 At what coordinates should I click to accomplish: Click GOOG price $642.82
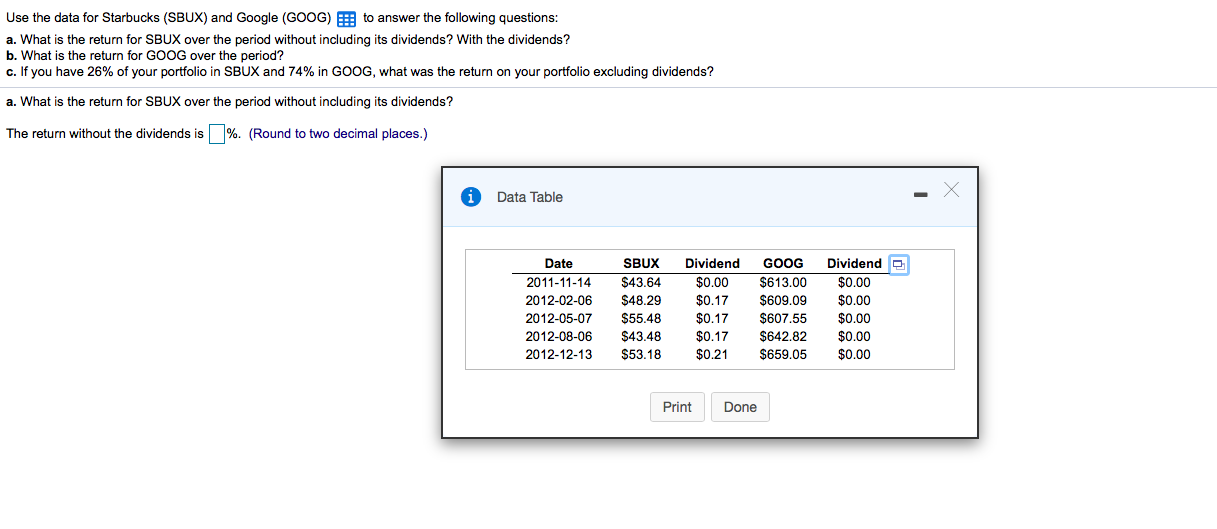pyautogui.click(x=783, y=336)
